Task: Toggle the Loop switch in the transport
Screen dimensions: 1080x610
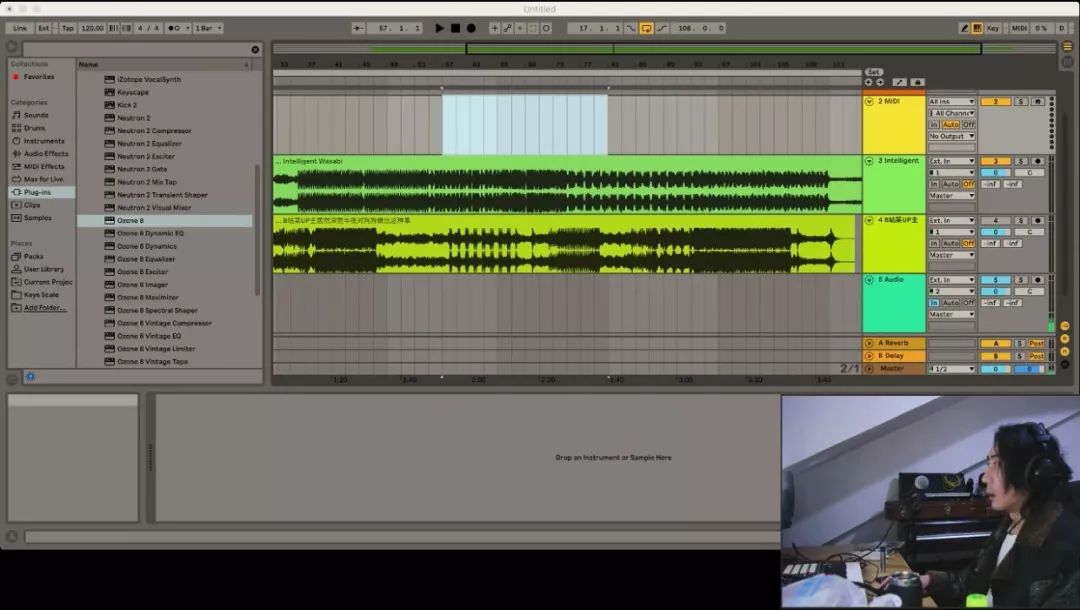Action: pos(646,28)
